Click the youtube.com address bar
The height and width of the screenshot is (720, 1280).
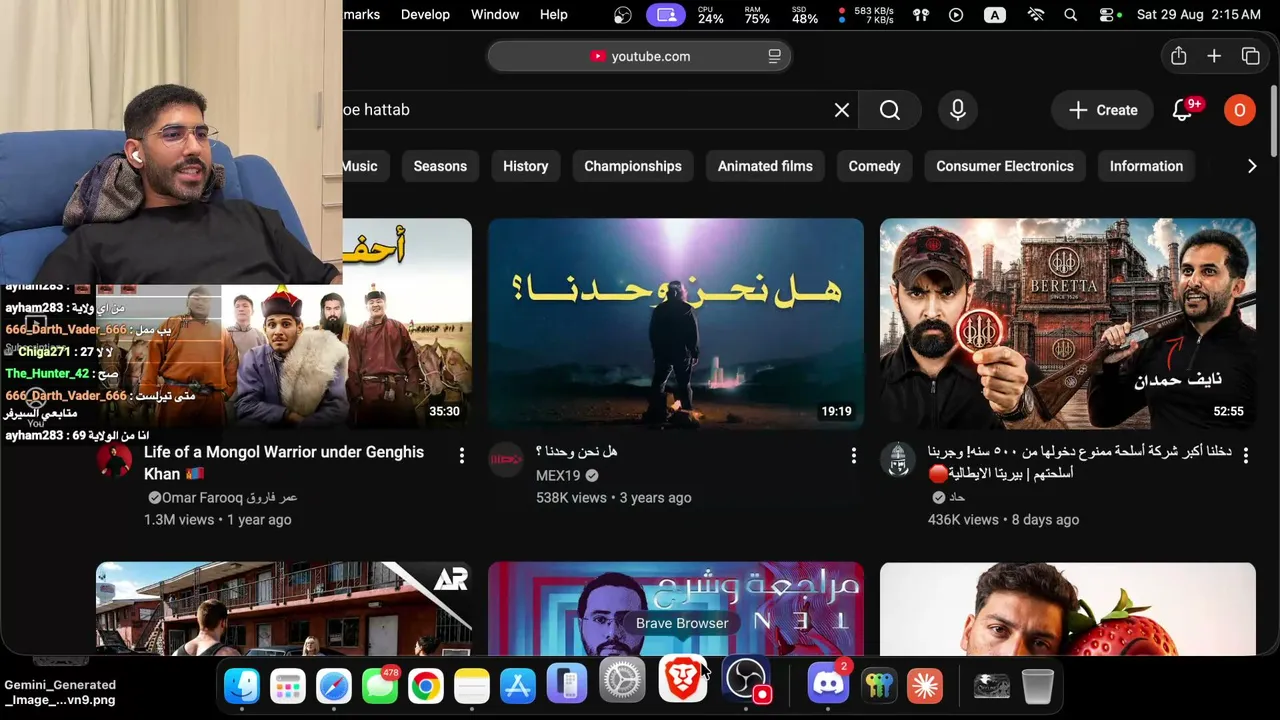point(640,56)
